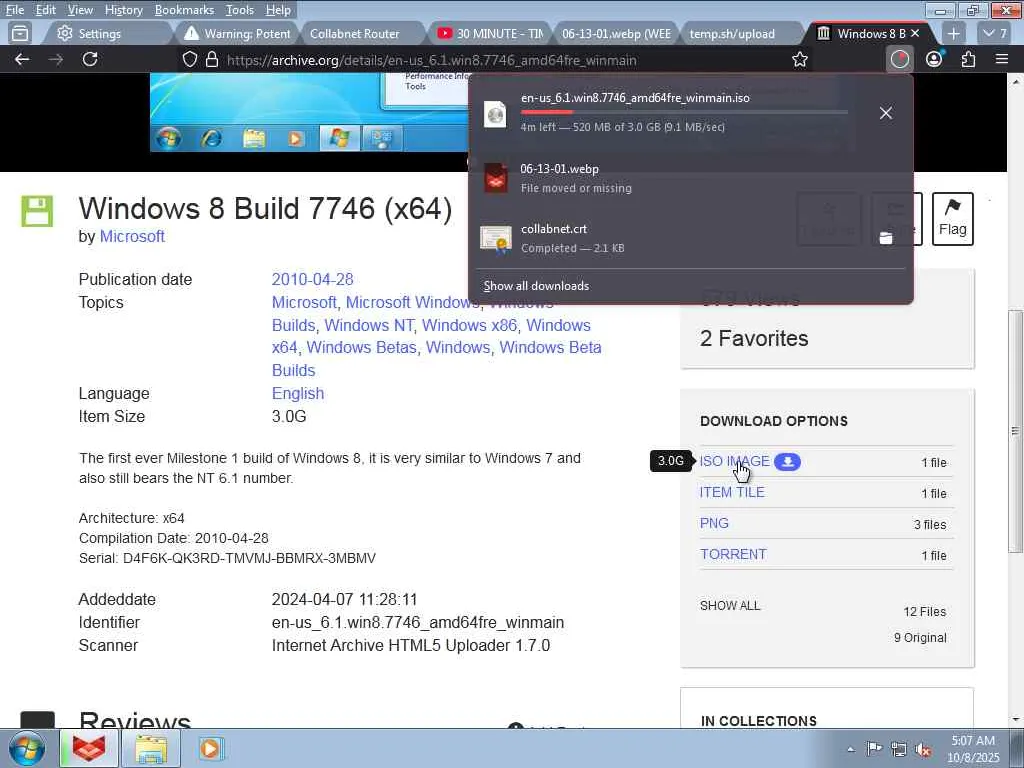Open the extensions puzzle icon
This screenshot has height=768, width=1024.
968,59
